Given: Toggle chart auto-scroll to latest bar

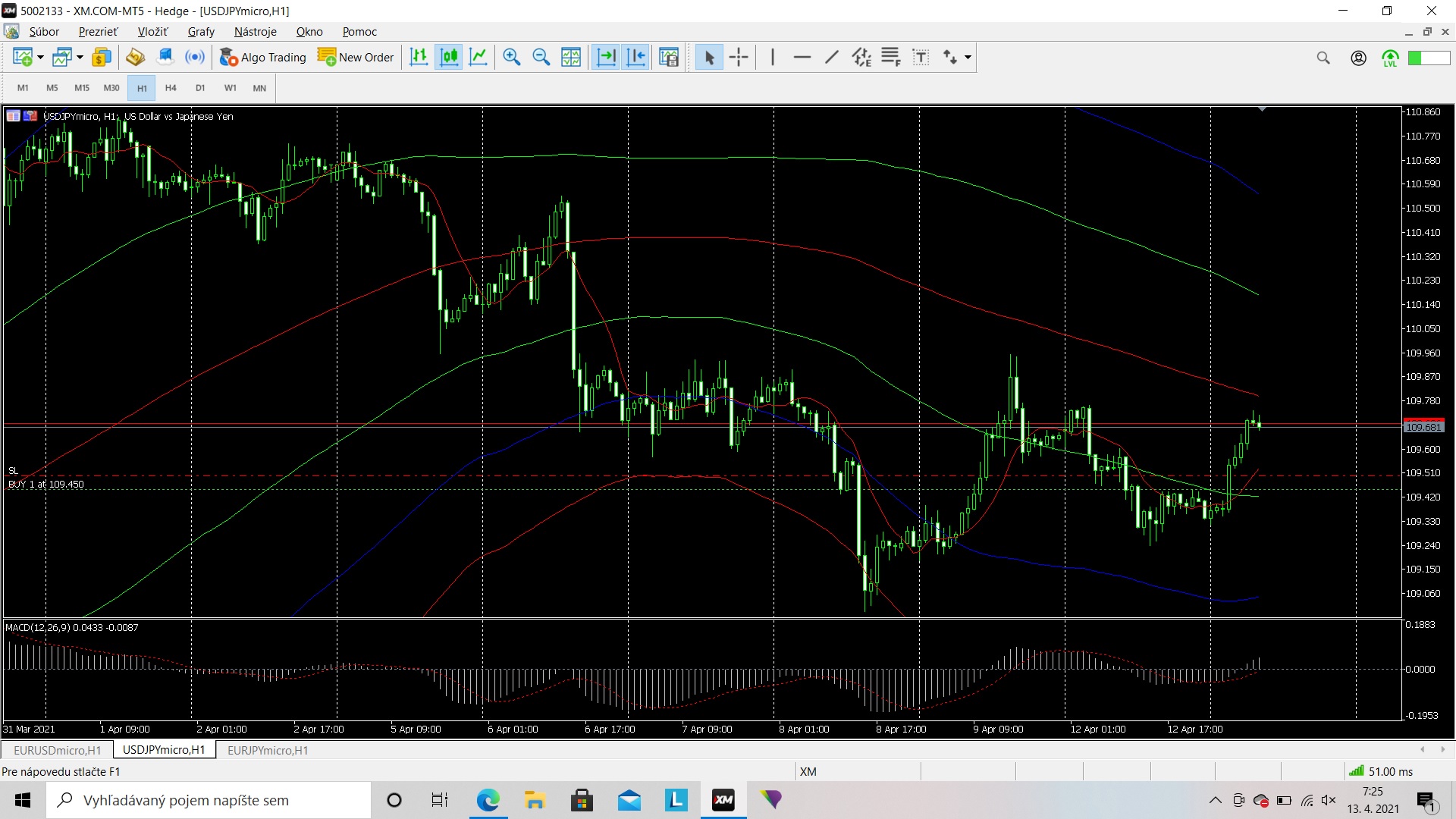Looking at the screenshot, I should [606, 57].
